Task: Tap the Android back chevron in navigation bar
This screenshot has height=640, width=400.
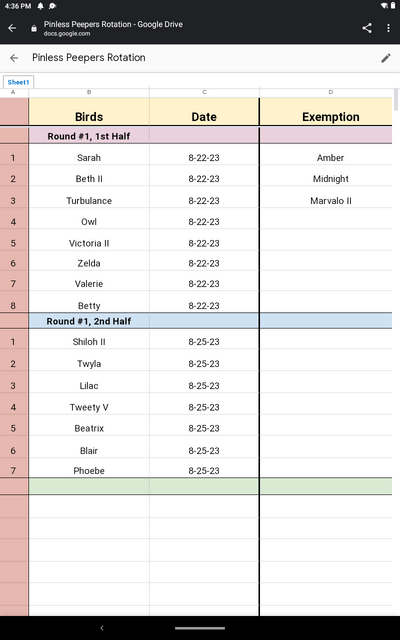Action: (x=102, y=628)
